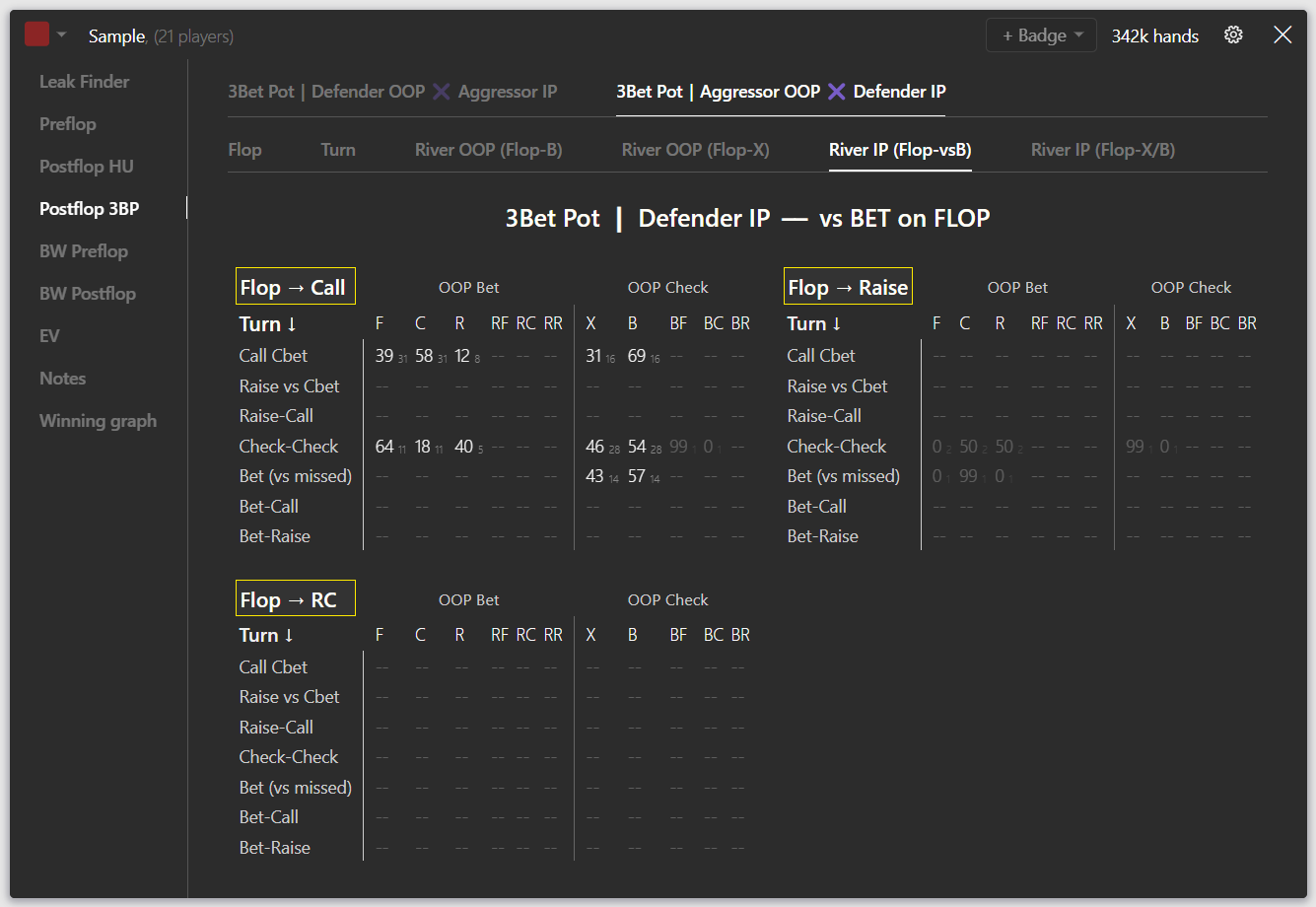Expand the color swatch dropdown arrow
This screenshot has width=1316, height=907.
62,35
